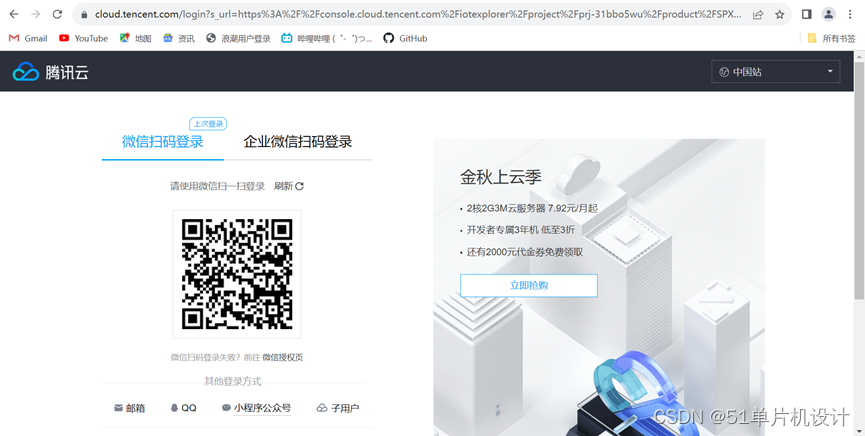Screen dimensions: 865x436
Task: Click the 请使用微信扫一扫登录 instruction text
Action: 217,187
